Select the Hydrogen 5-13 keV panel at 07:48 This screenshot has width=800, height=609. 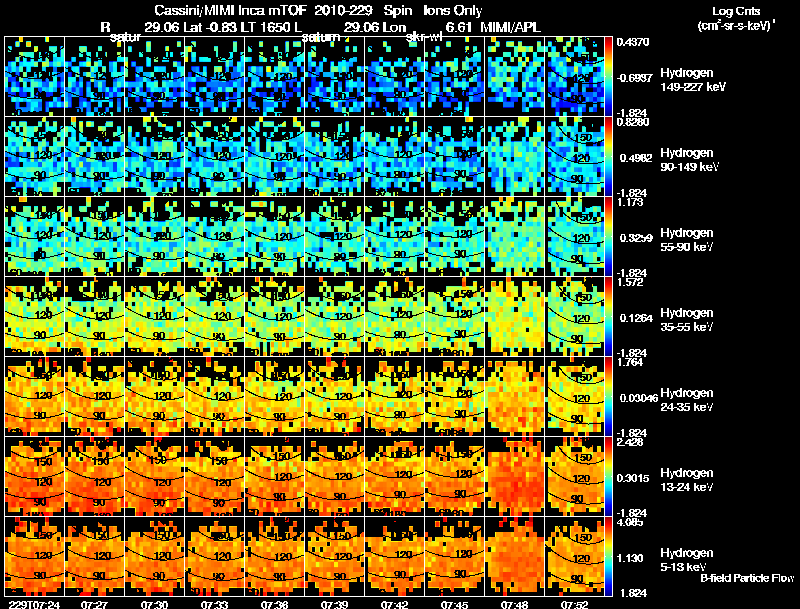coord(515,556)
